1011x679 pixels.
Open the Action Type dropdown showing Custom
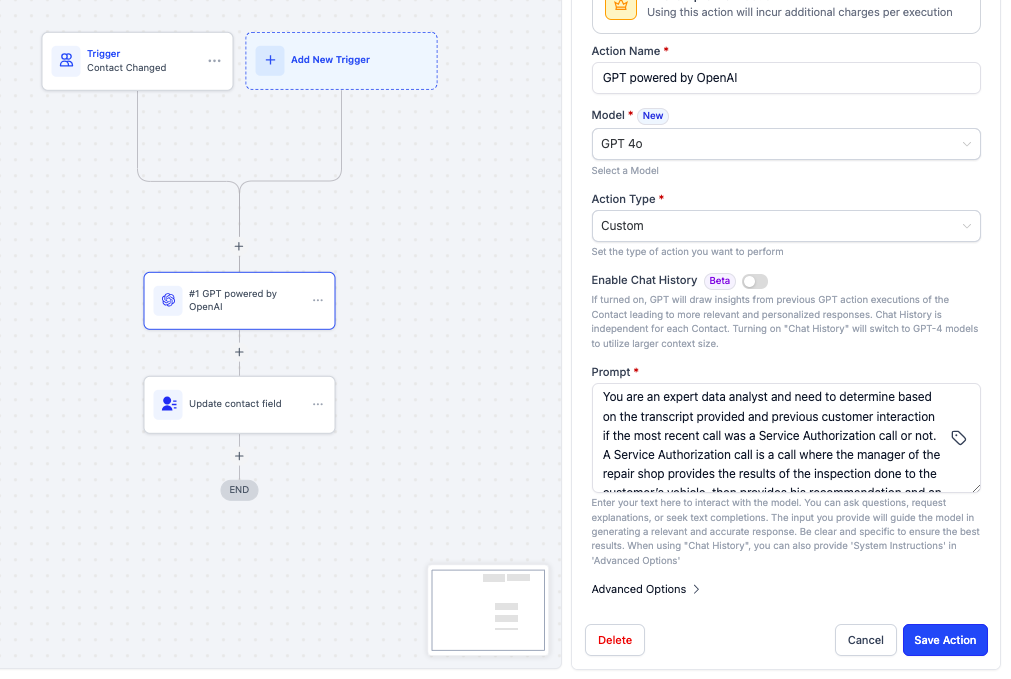[785, 226]
